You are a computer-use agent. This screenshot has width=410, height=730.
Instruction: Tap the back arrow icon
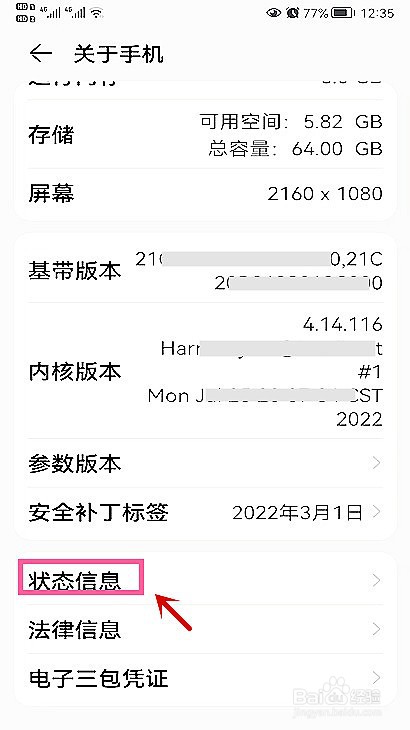click(x=40, y=54)
